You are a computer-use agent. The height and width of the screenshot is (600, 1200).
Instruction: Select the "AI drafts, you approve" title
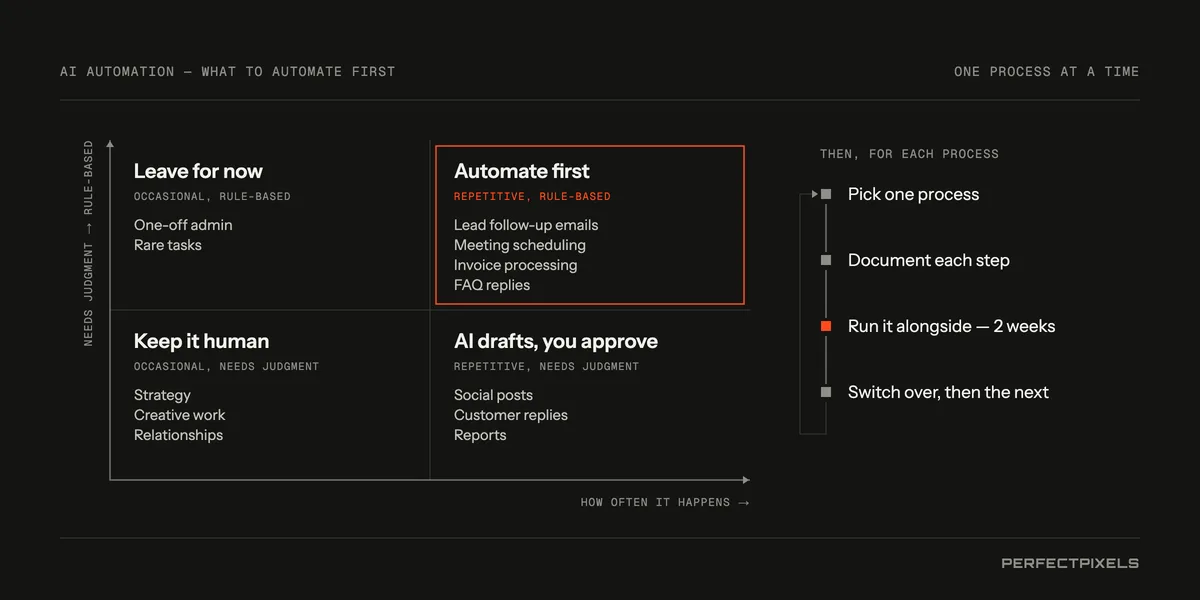coord(556,341)
